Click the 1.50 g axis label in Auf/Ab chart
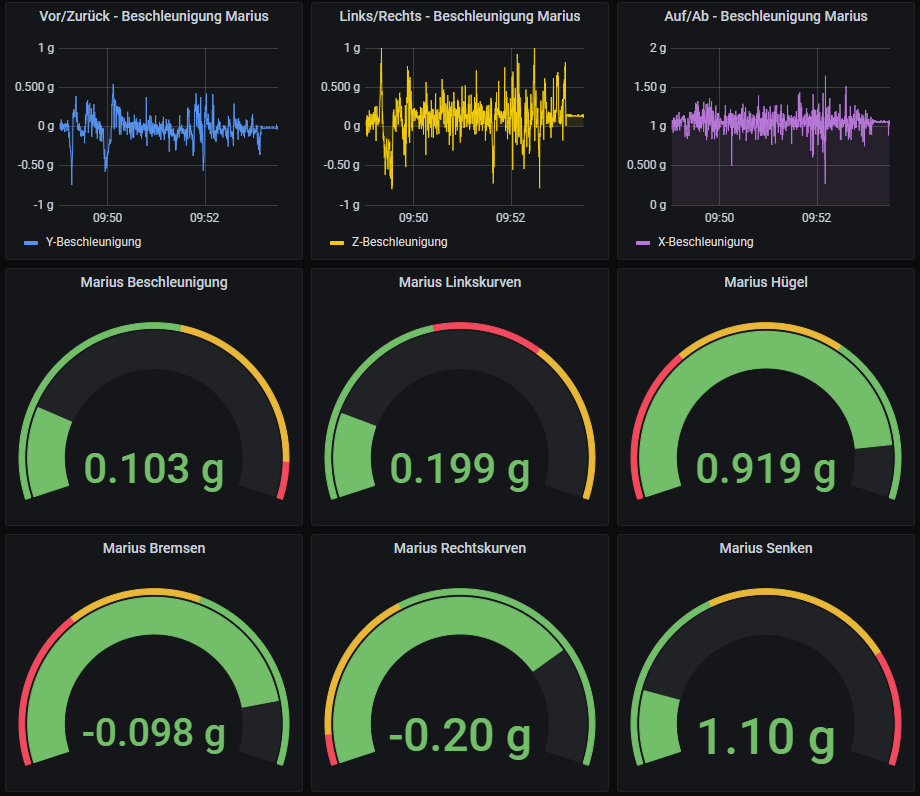The image size is (920, 796). pos(650,87)
